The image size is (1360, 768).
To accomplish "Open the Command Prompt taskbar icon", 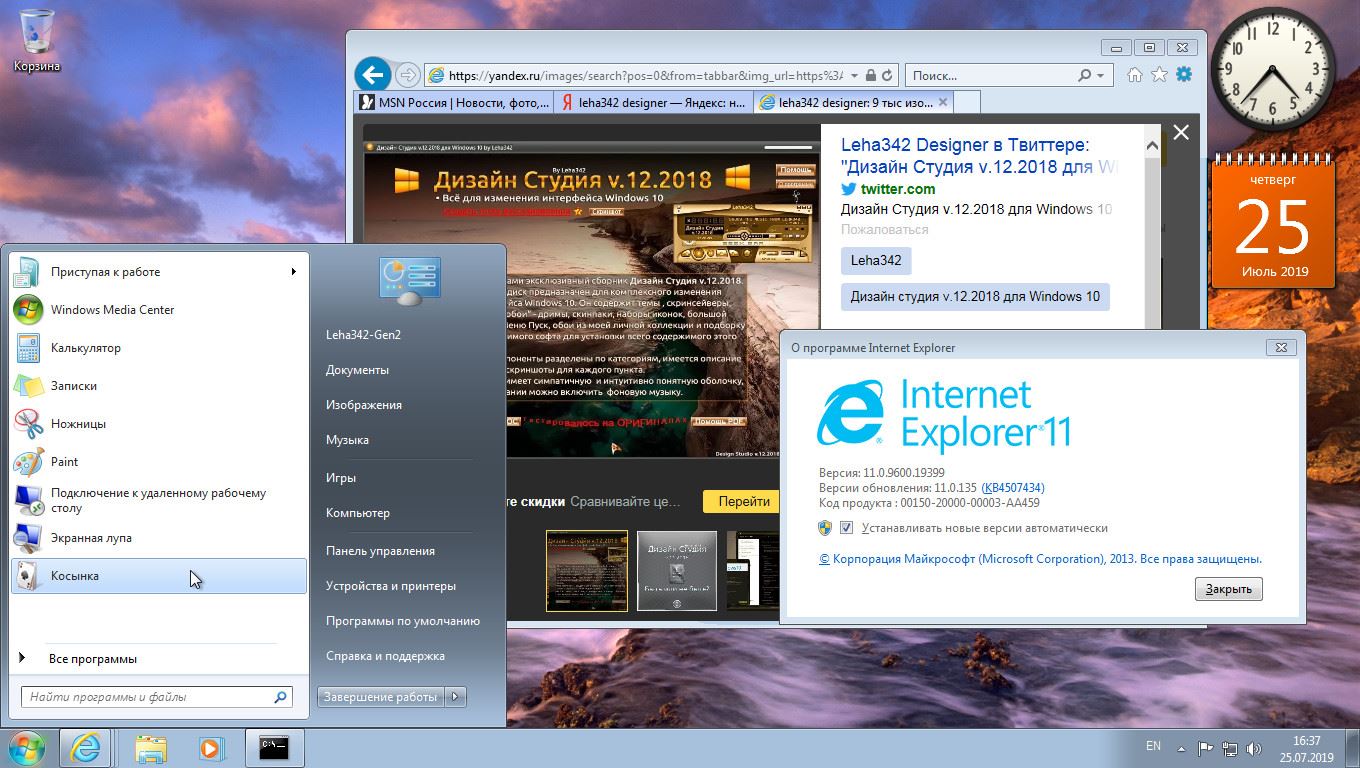I will tap(274, 748).
